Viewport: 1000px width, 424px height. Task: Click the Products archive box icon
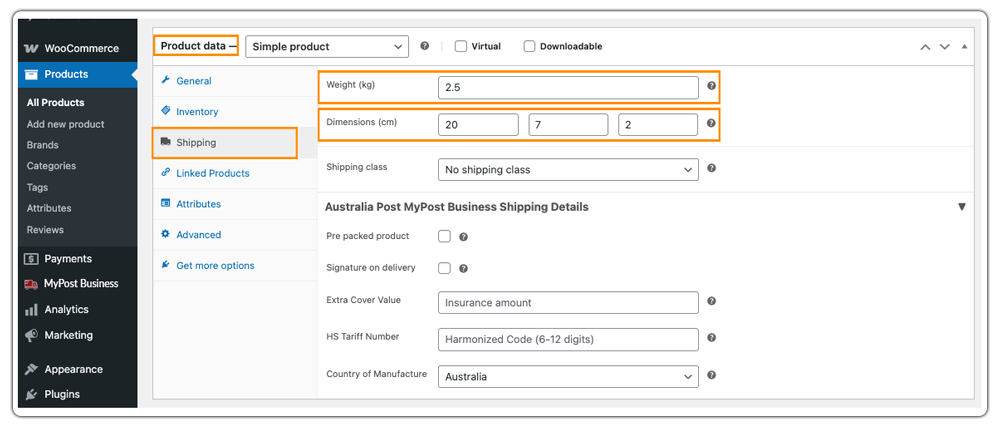[31, 75]
